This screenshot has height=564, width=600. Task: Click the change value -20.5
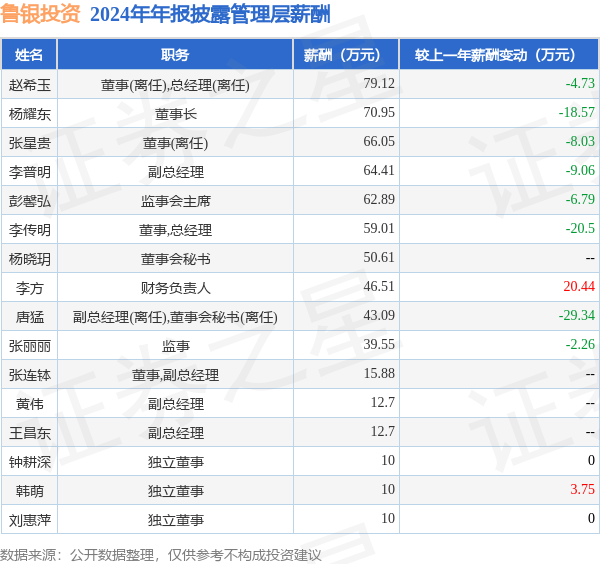point(580,228)
